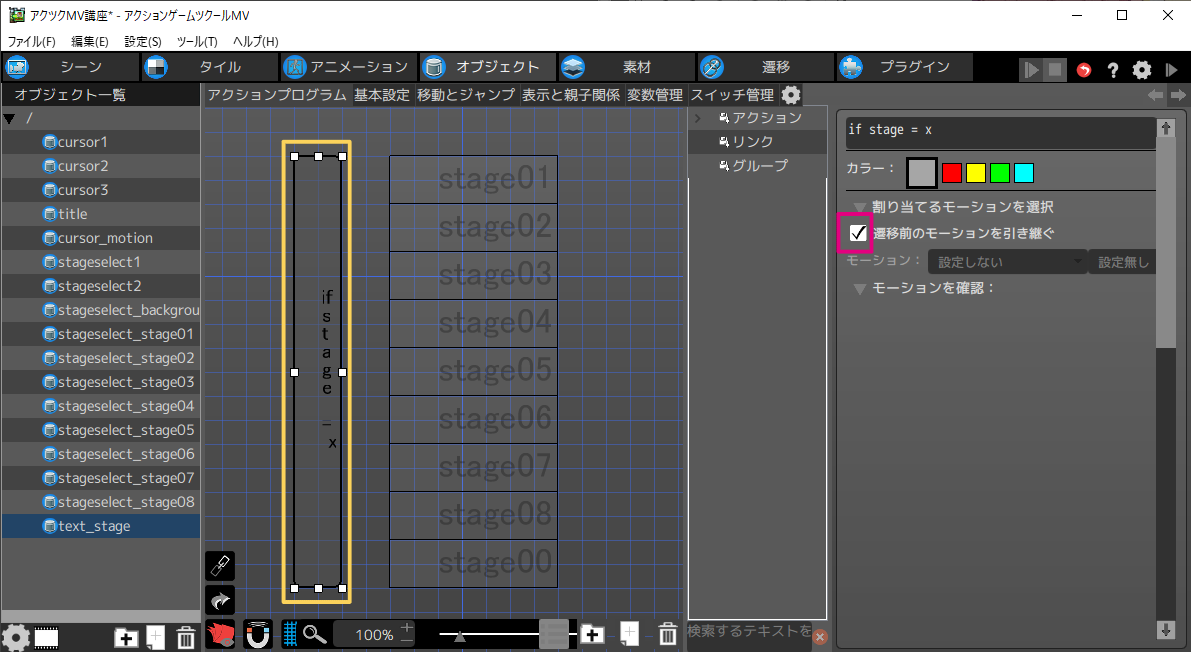Viewport: 1191px width, 652px height.
Task: Open the モーション dropdown set to 設定しない
Action: click(x=1006, y=262)
